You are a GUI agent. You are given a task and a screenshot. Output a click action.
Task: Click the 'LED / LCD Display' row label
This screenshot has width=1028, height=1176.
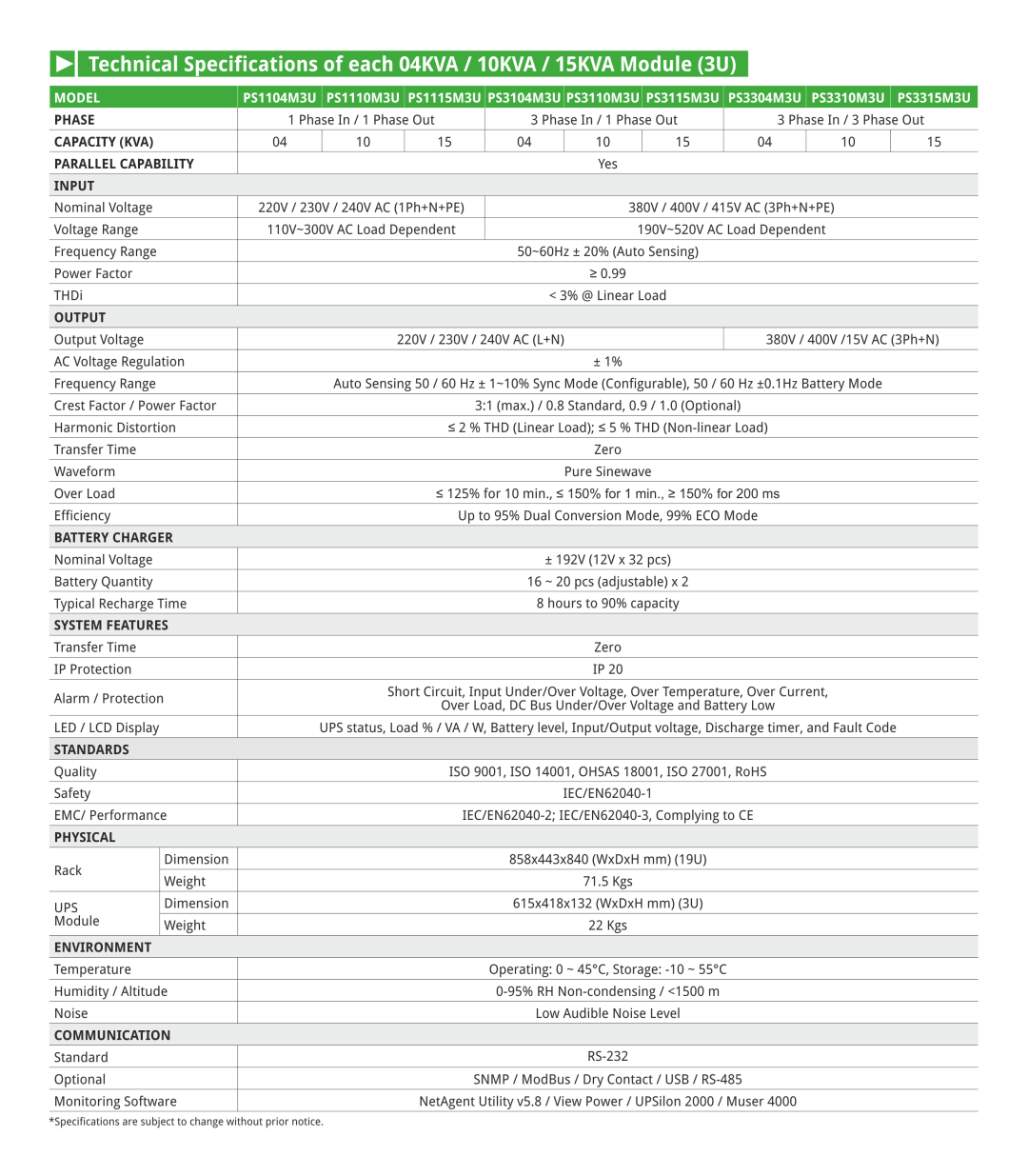(x=107, y=728)
